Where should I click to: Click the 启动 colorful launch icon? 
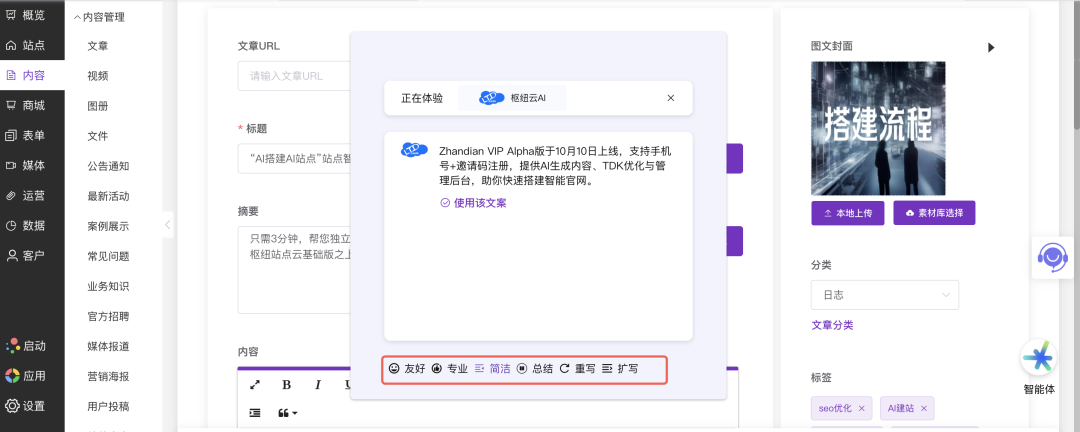pyautogui.click(x=12, y=346)
